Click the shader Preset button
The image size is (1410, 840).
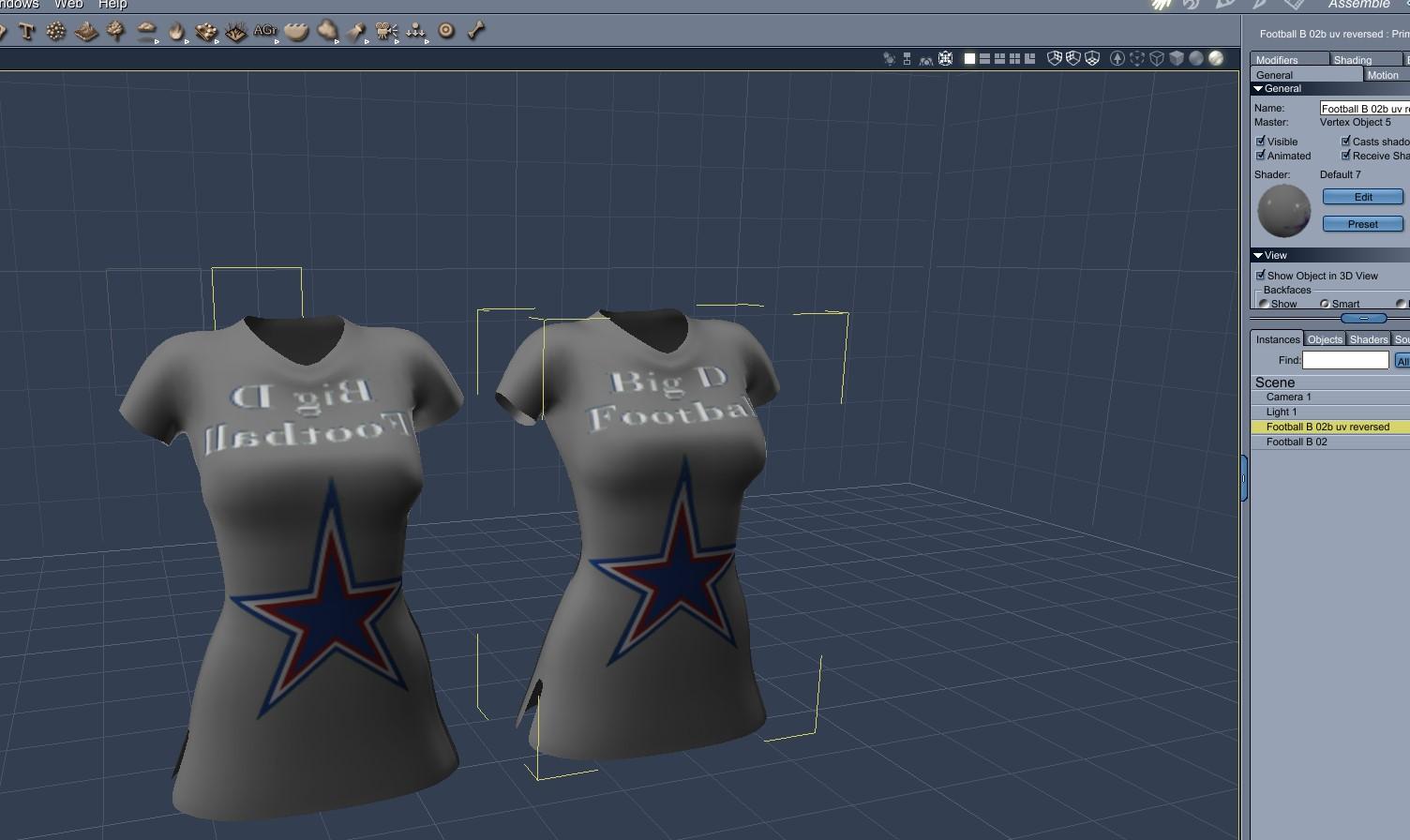(x=1363, y=224)
